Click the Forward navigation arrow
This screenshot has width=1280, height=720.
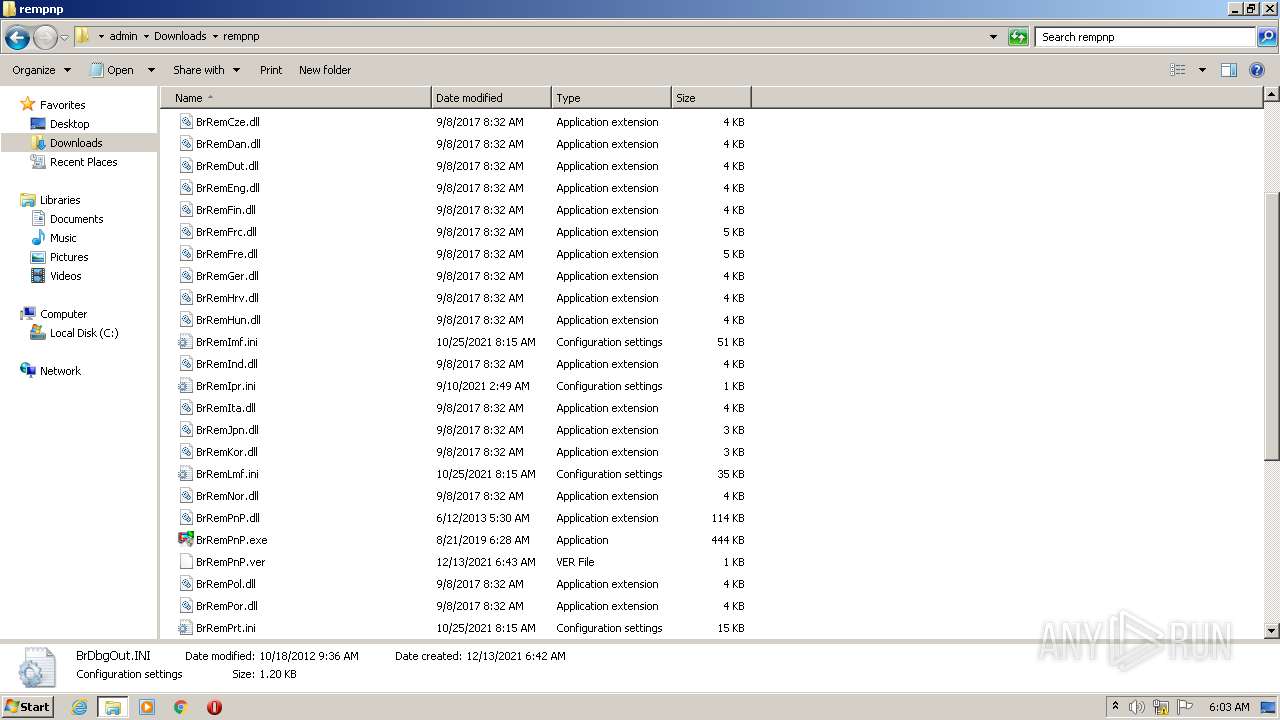click(x=45, y=38)
